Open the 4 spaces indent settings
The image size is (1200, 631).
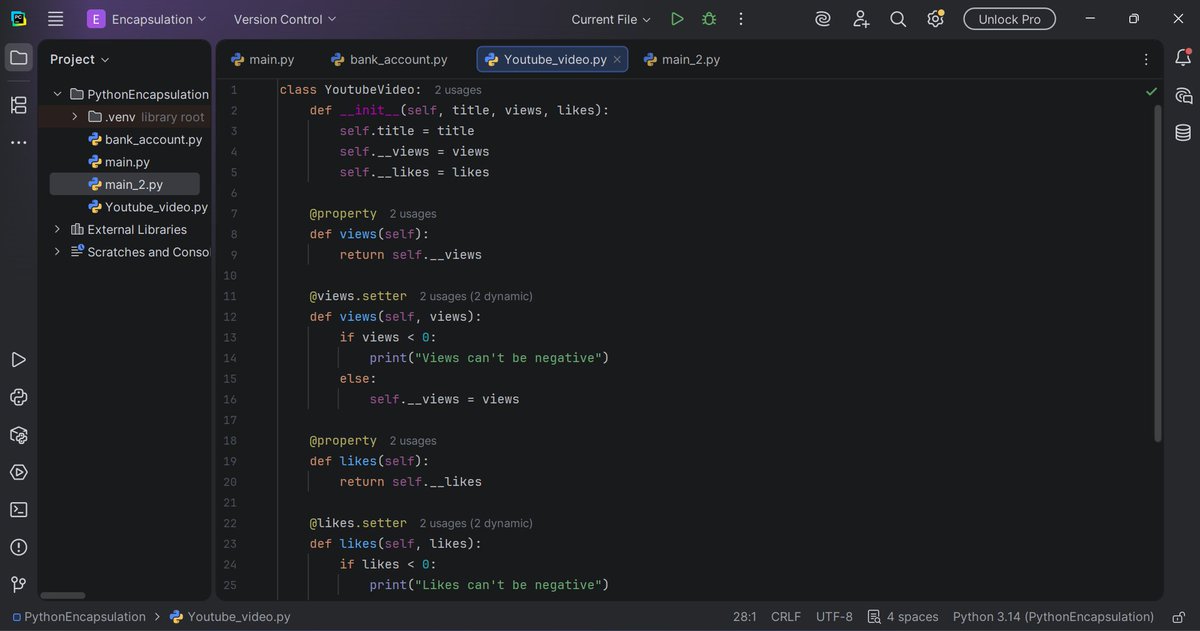(903, 617)
